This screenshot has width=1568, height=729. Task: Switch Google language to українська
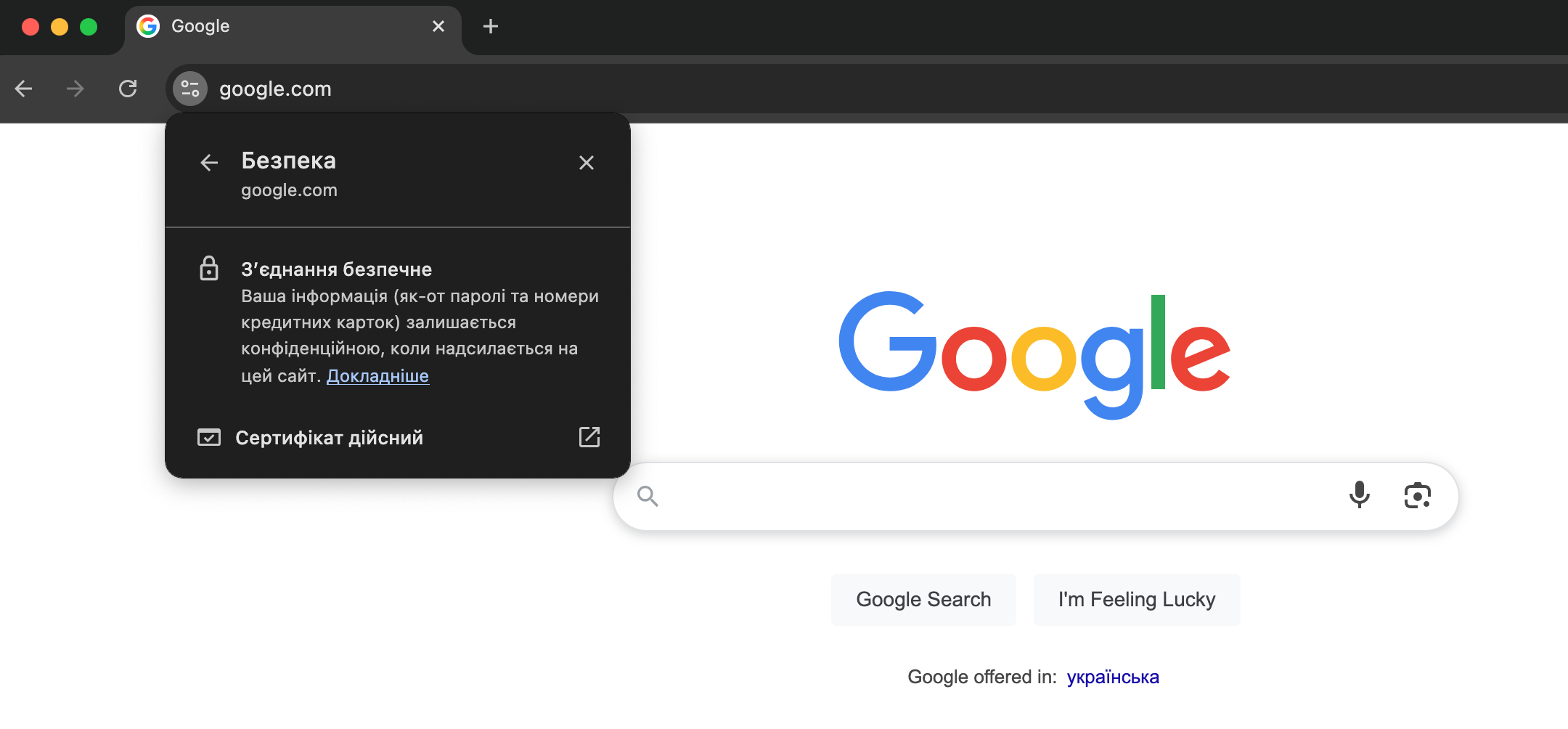click(x=1113, y=677)
